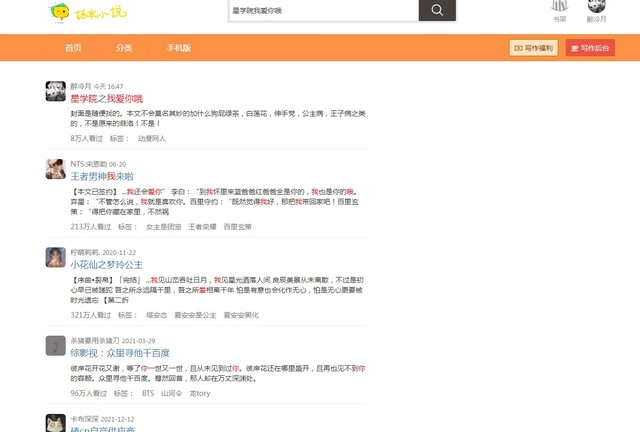Click 杀猪要用杀猪刀 author avatar
The height and width of the screenshot is (432, 640).
(55, 346)
